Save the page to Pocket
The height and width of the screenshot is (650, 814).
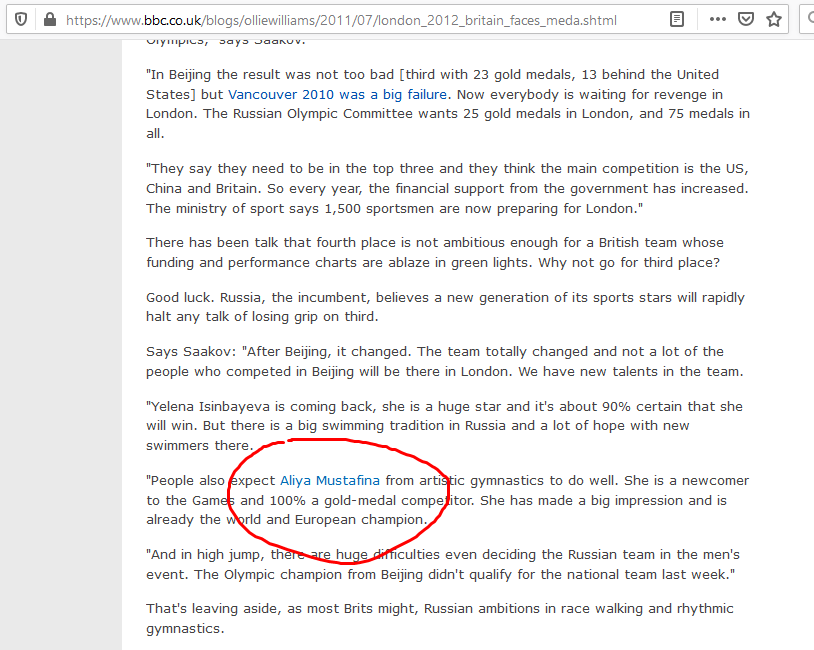click(746, 20)
